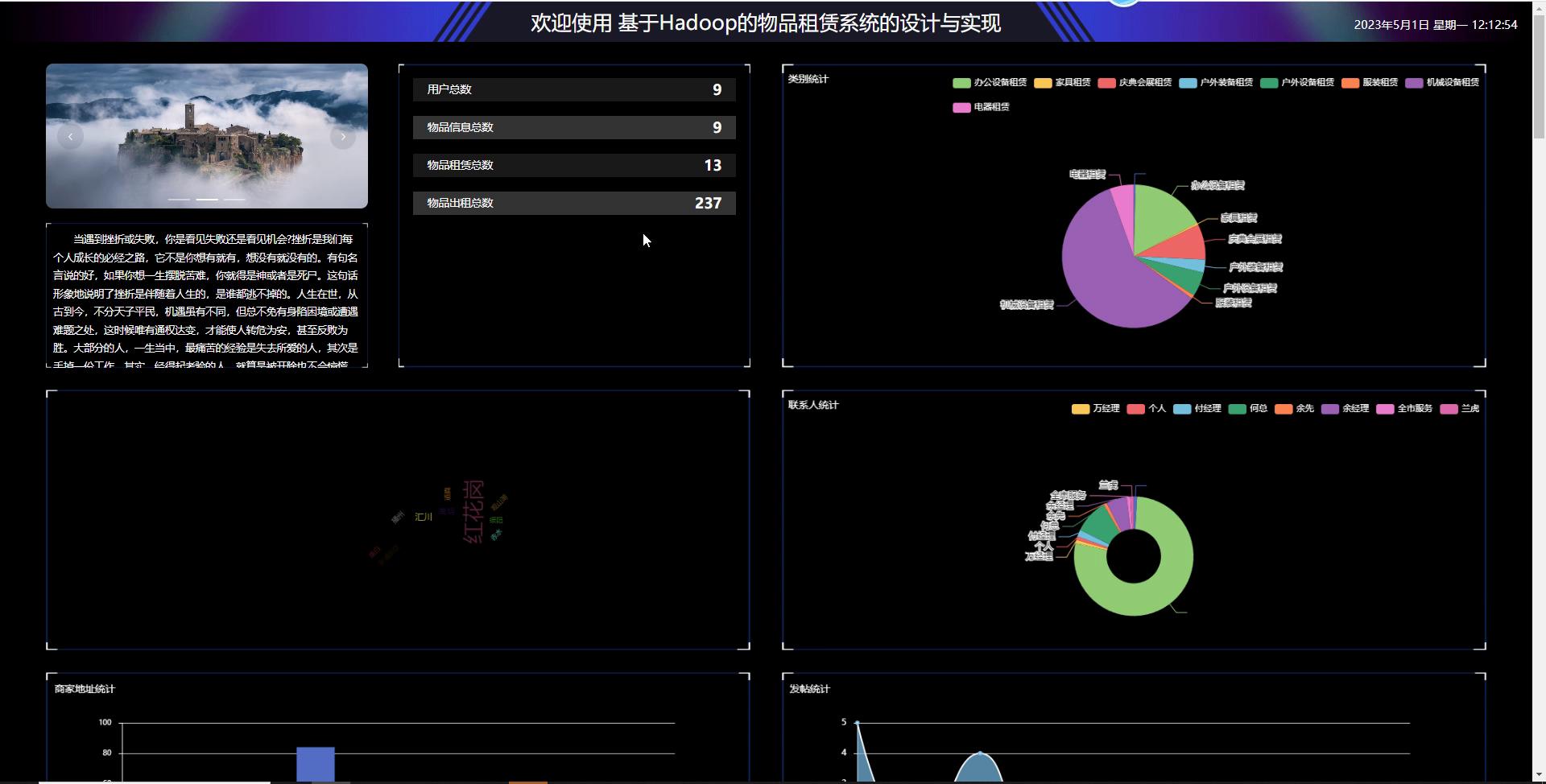The width and height of the screenshot is (1546, 784).
Task: Click the 物品租赁总数 label
Action: coord(460,165)
